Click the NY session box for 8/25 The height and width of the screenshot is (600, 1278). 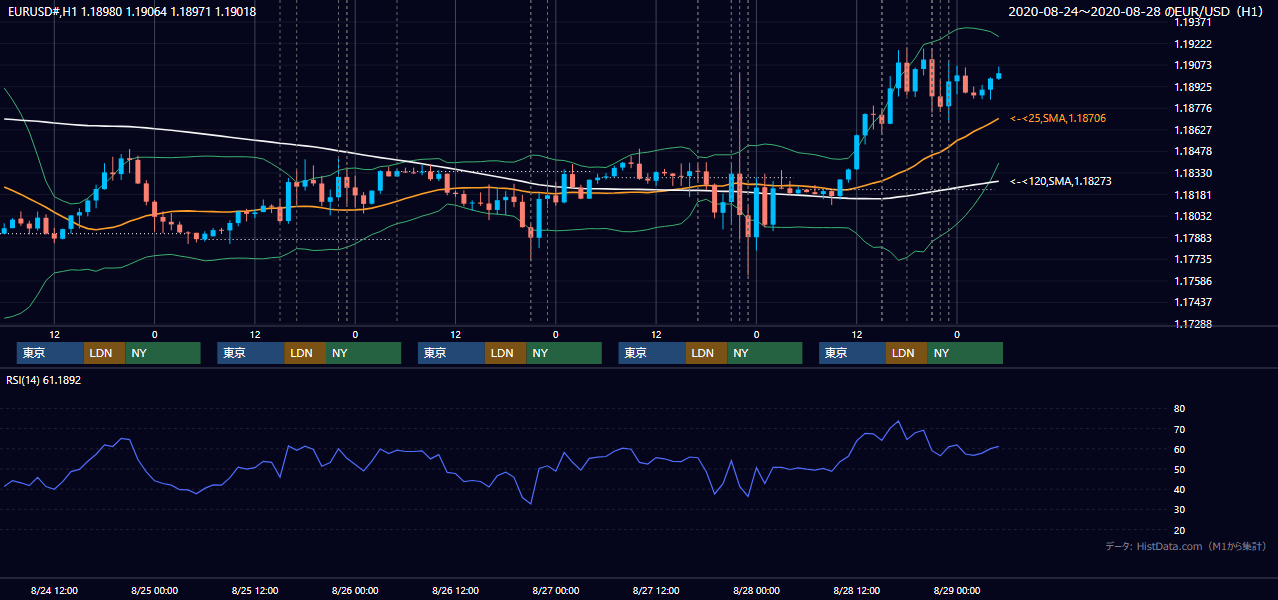(364, 353)
